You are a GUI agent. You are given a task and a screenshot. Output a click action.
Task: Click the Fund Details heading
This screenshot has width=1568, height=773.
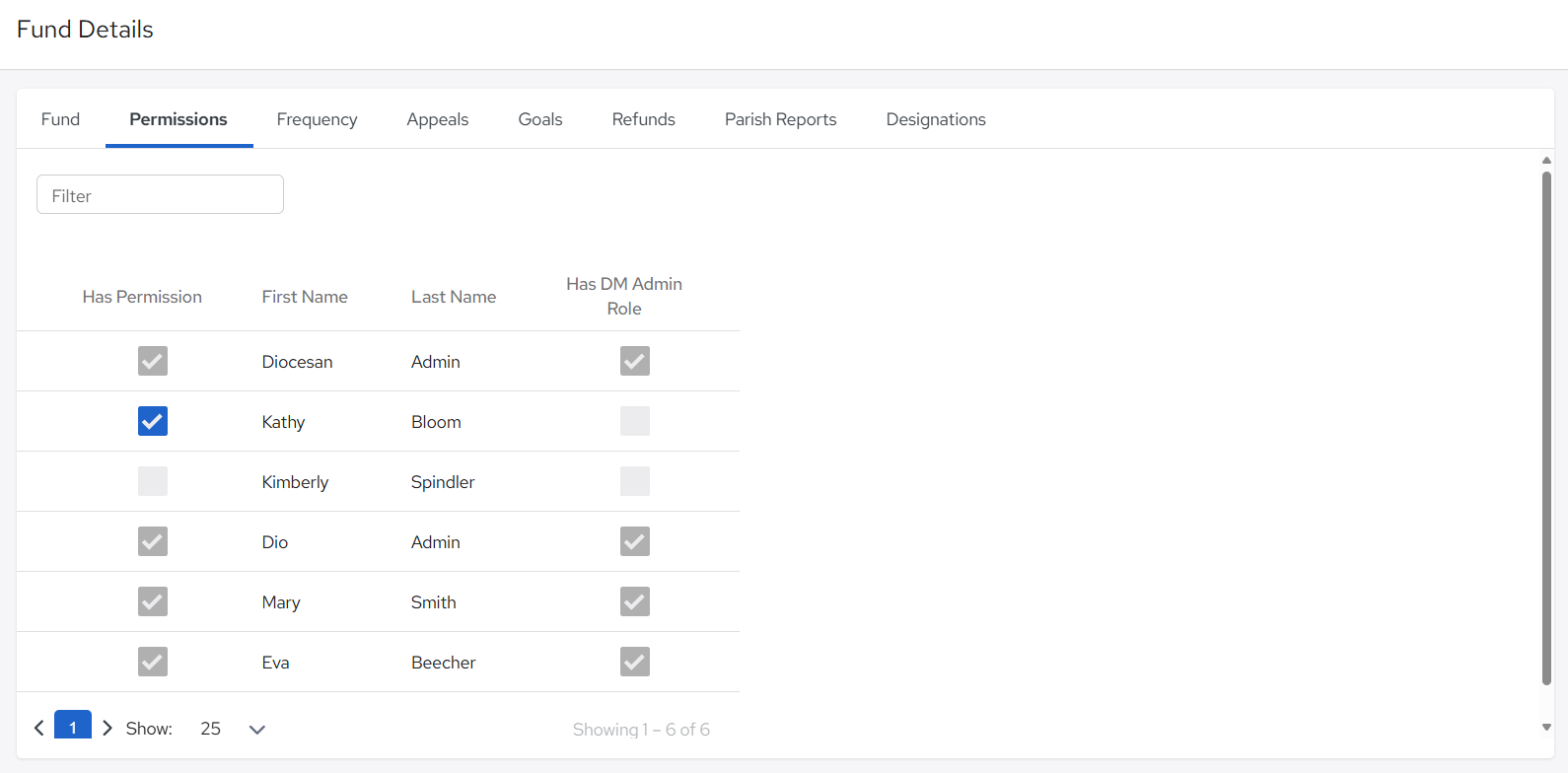pyautogui.click(x=85, y=30)
